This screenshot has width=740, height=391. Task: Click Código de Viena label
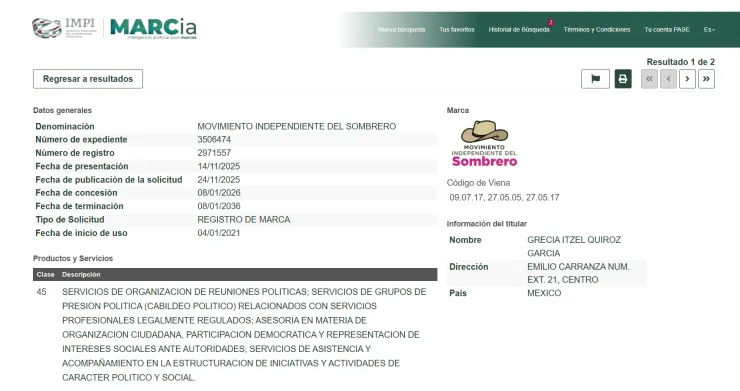pyautogui.click(x=478, y=183)
